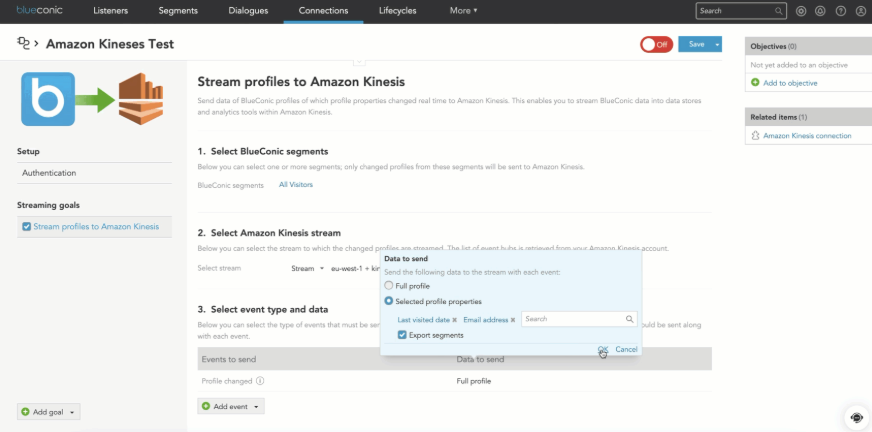Toggle the connection Off switch
The height and width of the screenshot is (432, 872).
[656, 44]
